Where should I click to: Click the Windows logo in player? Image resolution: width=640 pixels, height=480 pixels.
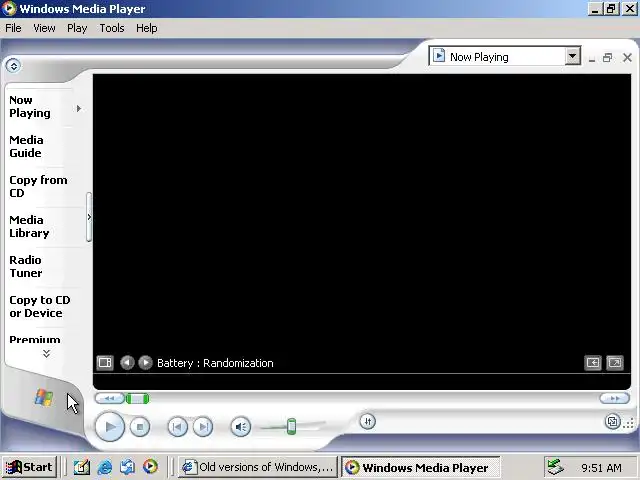(x=44, y=398)
